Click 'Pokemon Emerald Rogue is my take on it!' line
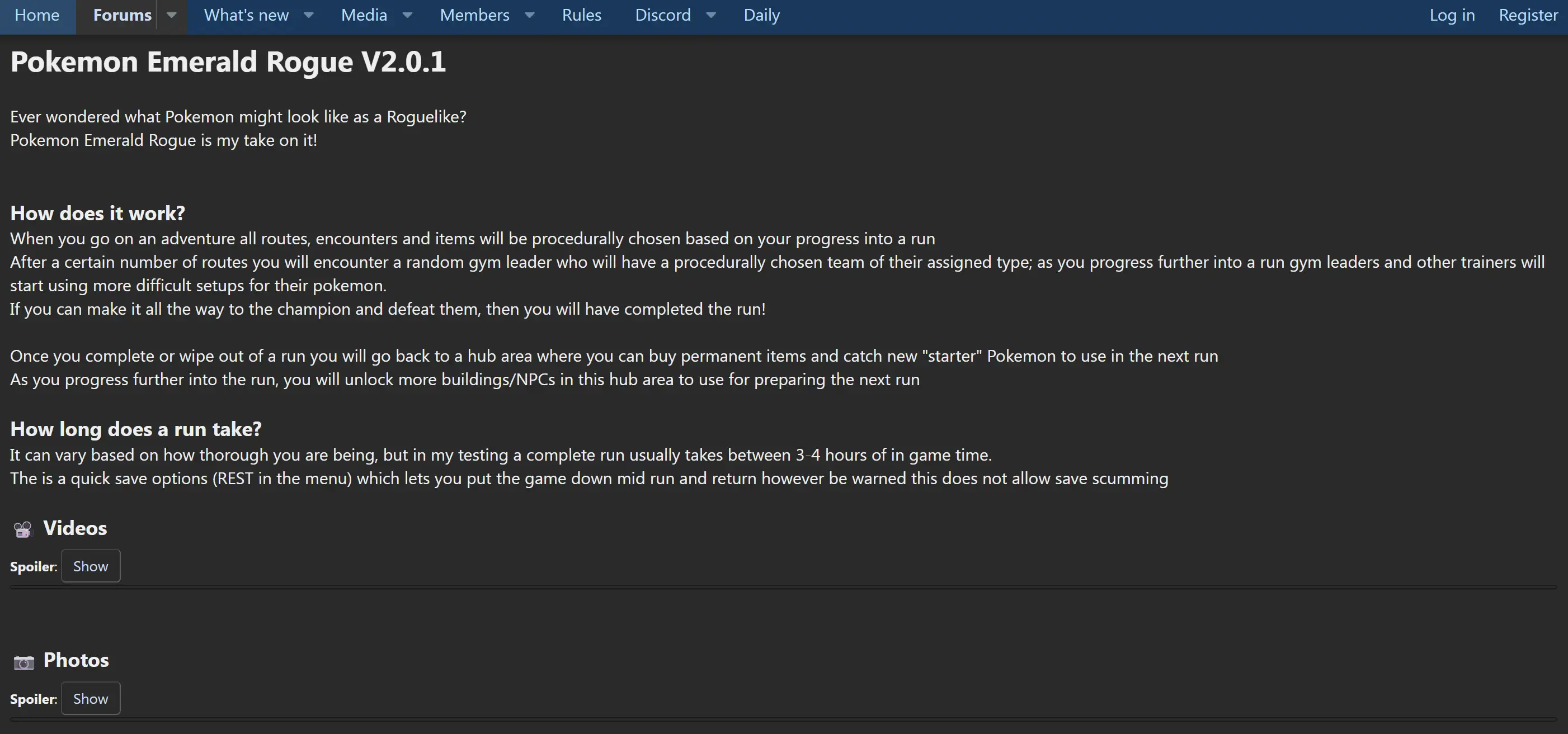This screenshot has height=734, width=1568. point(164,140)
